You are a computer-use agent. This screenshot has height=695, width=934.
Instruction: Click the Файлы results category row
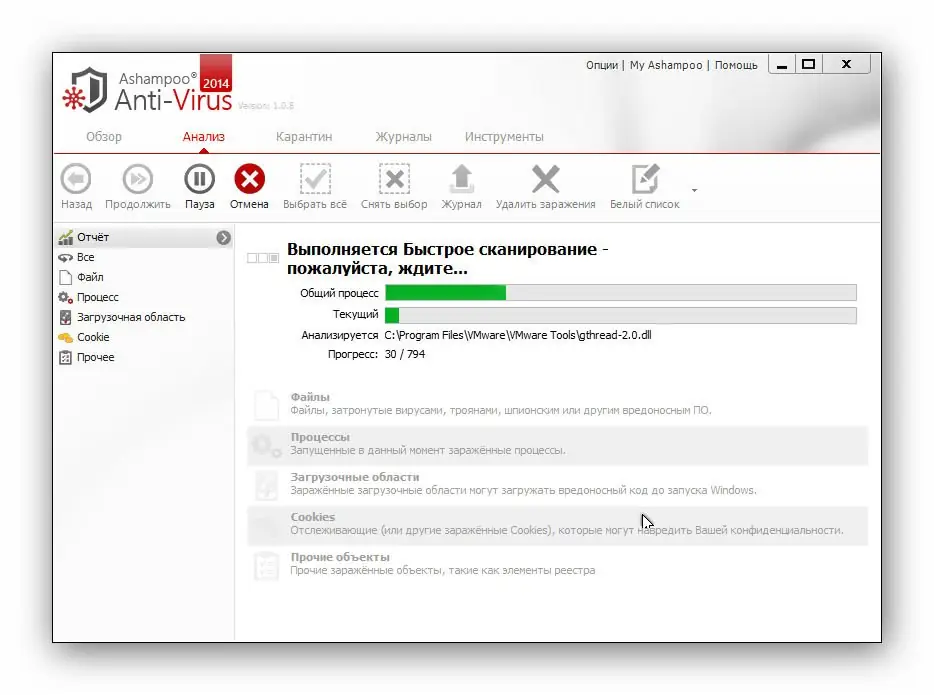(x=558, y=404)
